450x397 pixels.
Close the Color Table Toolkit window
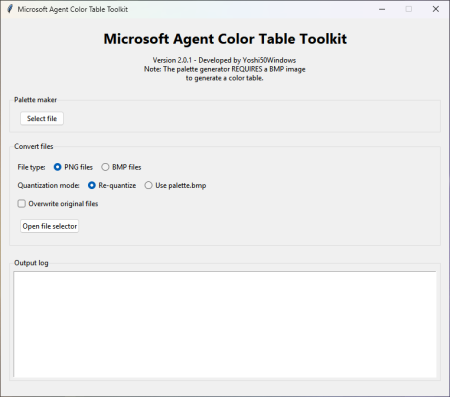[436, 9]
